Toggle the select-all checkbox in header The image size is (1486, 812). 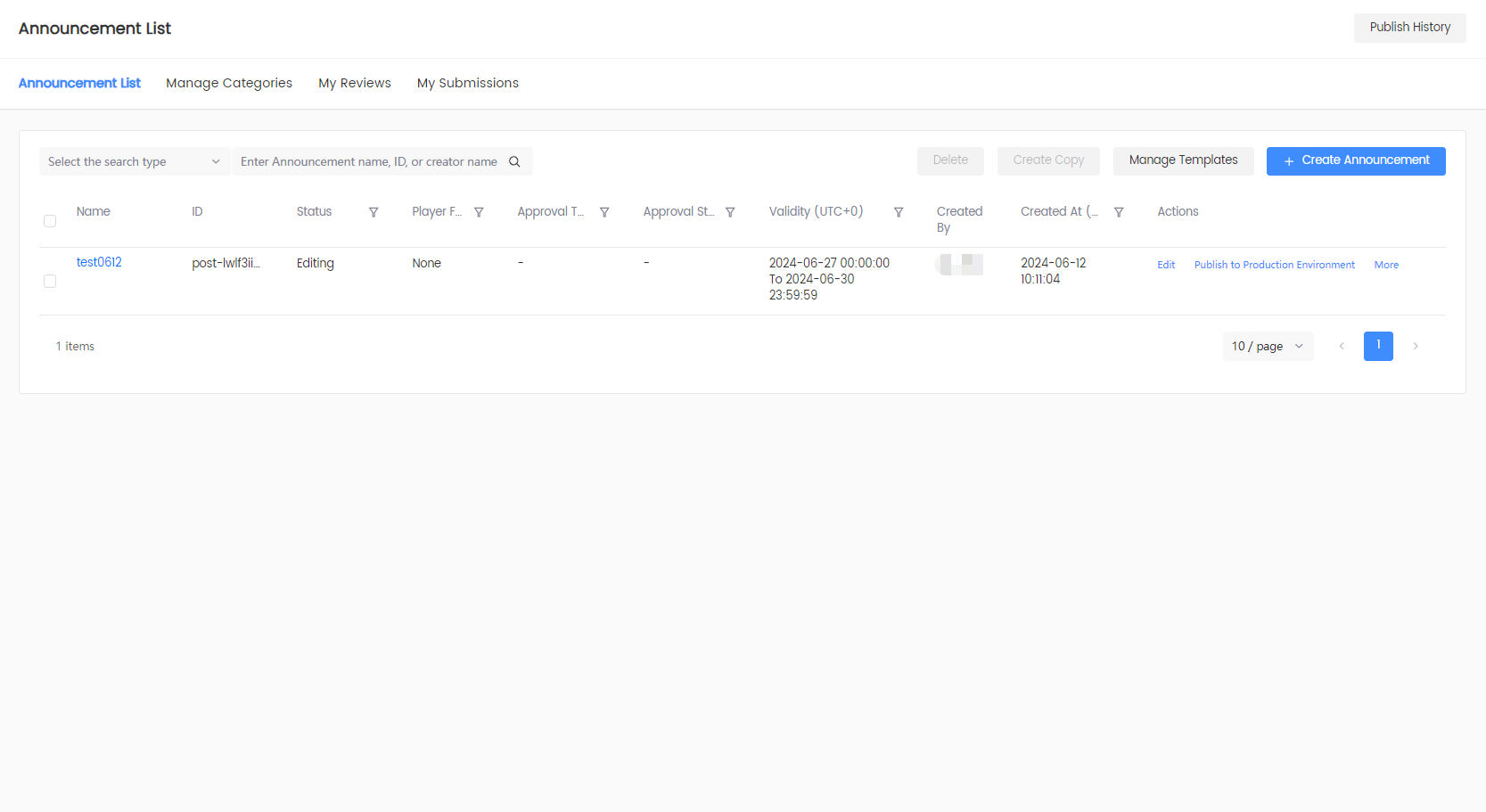50,220
